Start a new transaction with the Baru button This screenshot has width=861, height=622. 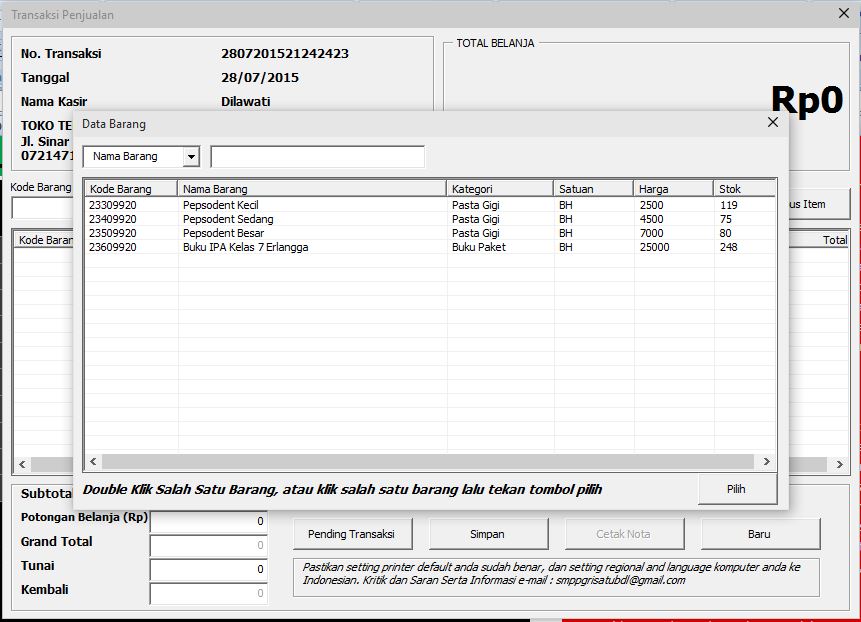[760, 533]
